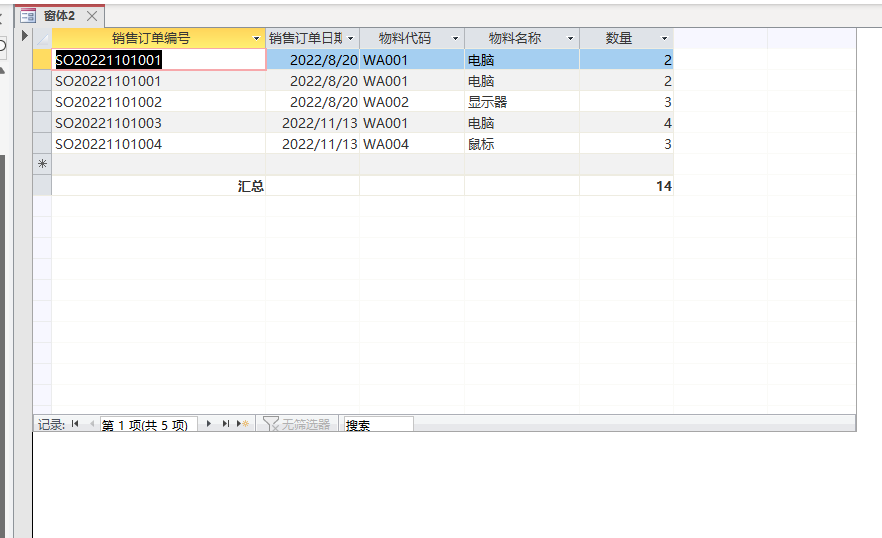Viewport: 882px width, 538px height.
Task: Click WA002 material code cell
Action: (412, 102)
